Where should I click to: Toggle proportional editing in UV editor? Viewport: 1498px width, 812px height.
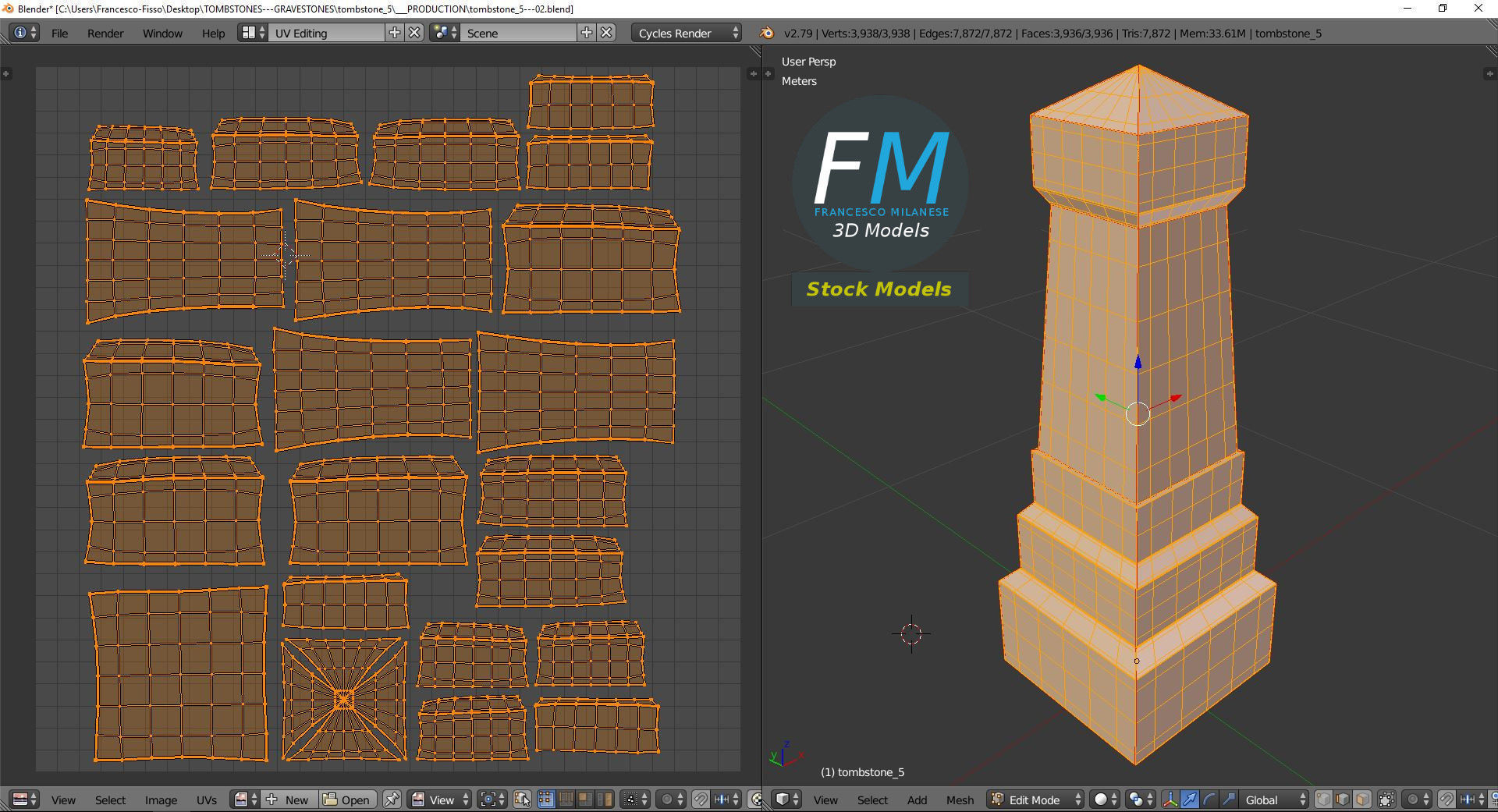pyautogui.click(x=671, y=800)
